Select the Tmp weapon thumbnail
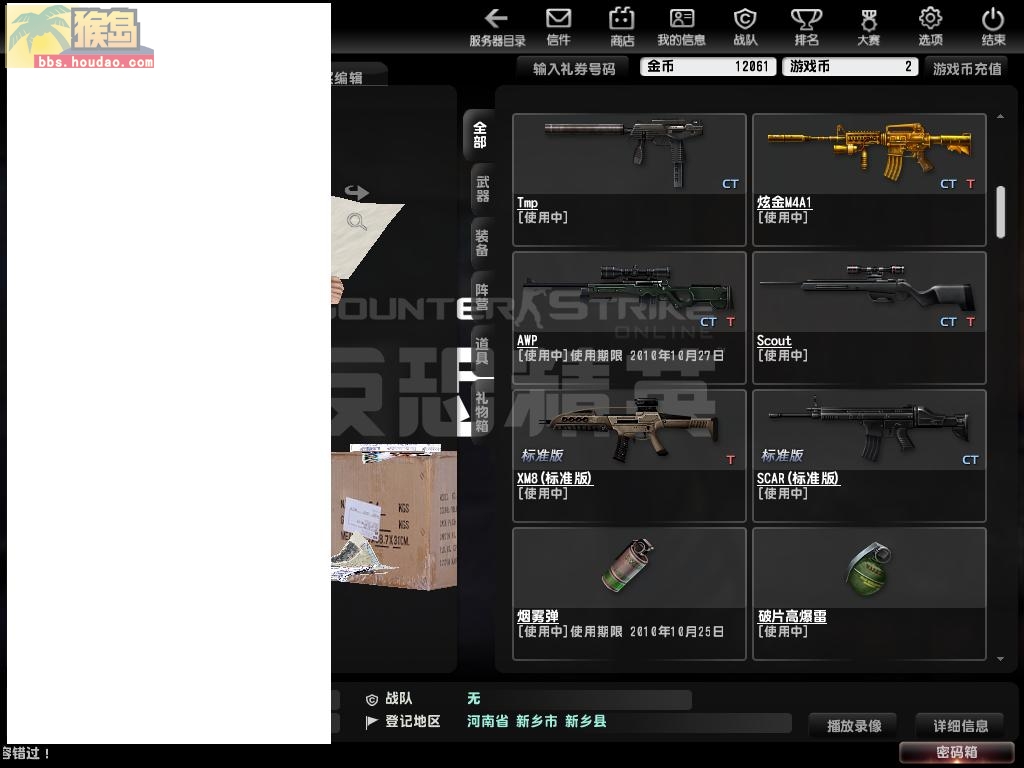Screen dimensions: 1024x768 coord(630,154)
